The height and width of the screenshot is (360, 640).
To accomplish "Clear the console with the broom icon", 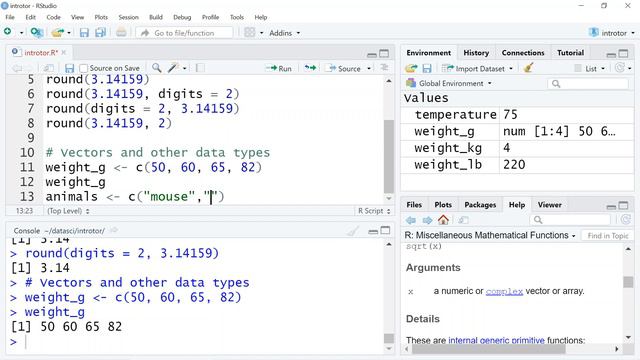I will (353, 231).
